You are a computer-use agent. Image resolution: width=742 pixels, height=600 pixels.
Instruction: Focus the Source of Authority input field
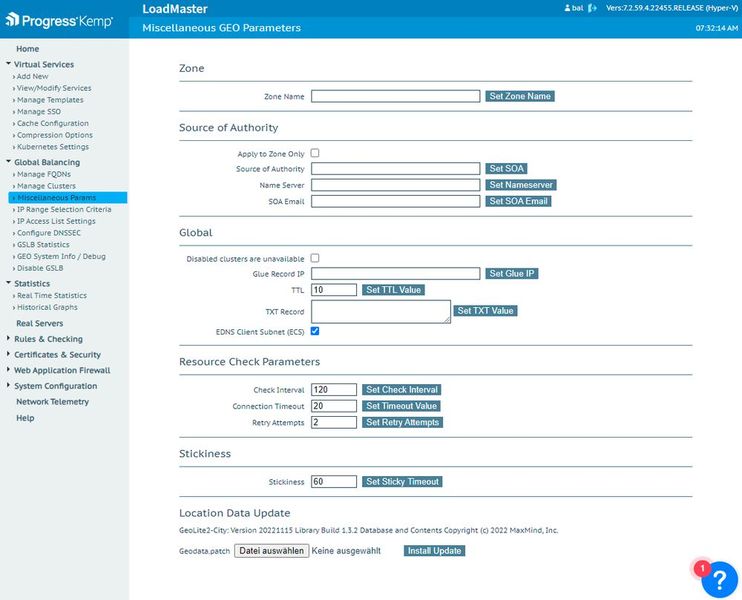click(395, 168)
